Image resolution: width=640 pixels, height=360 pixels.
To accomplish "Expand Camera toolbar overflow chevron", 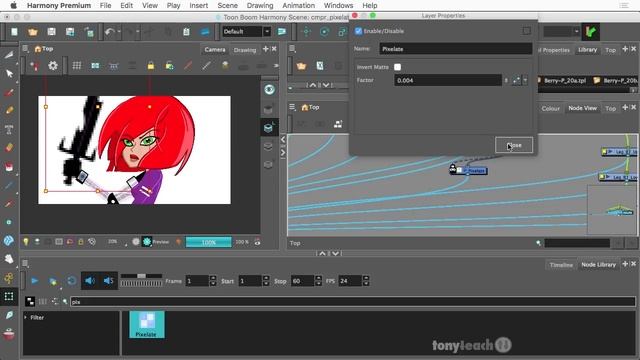I will coord(276,65).
